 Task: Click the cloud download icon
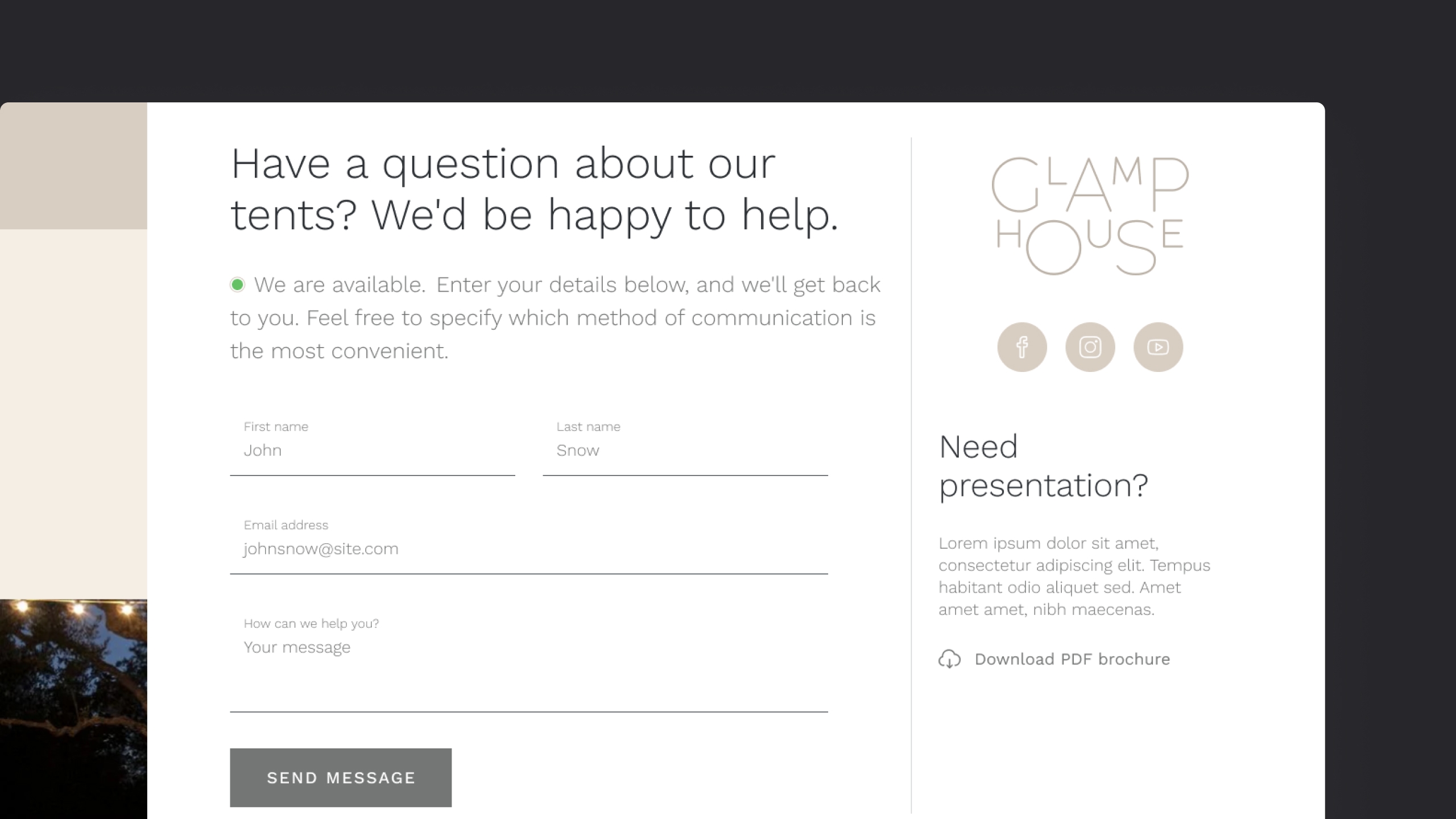[x=949, y=659]
